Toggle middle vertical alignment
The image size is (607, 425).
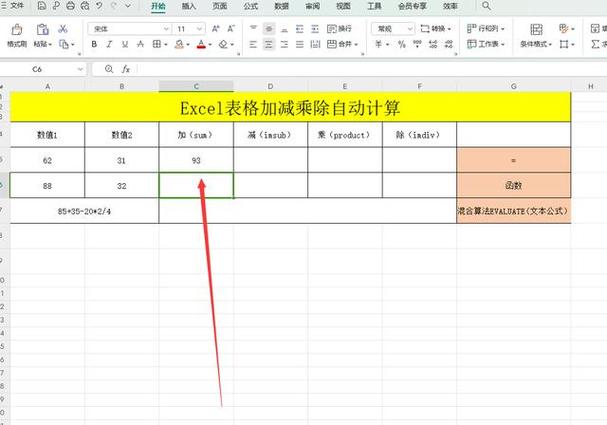tap(269, 29)
